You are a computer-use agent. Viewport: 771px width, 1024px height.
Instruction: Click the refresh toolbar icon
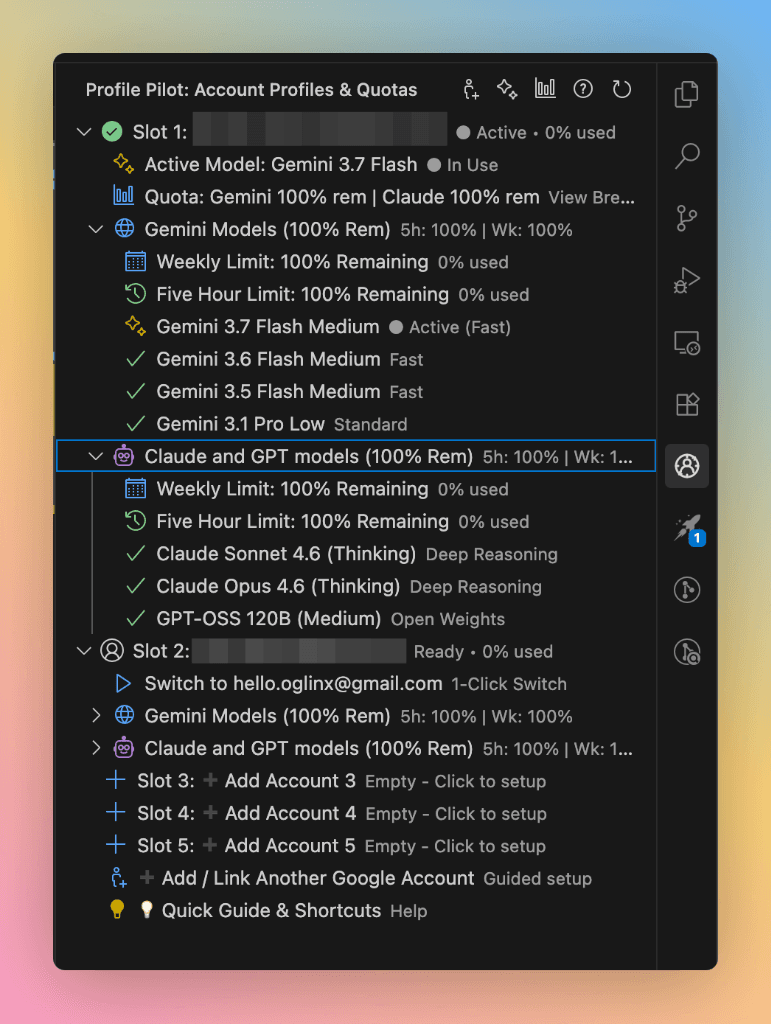622,89
